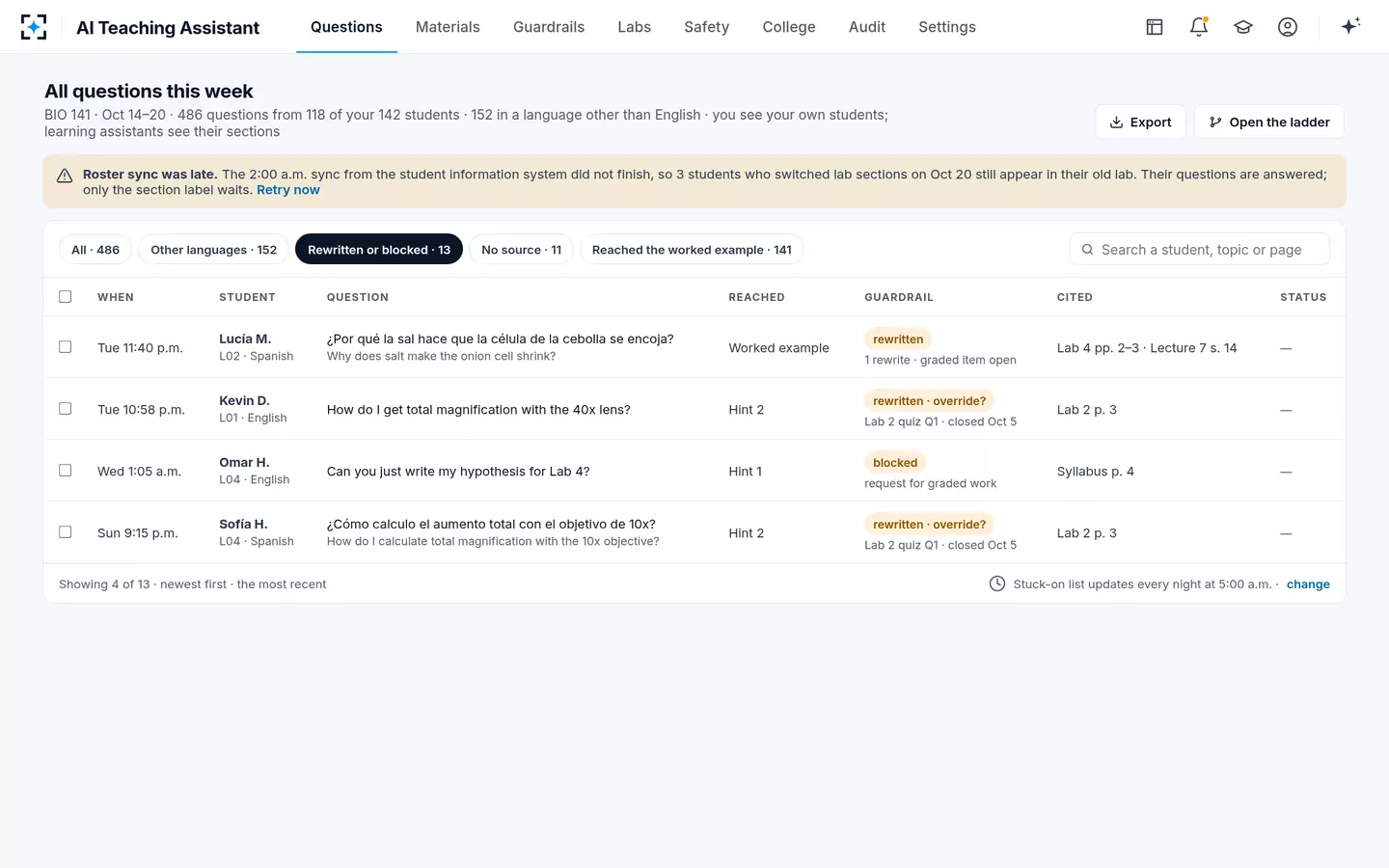
Task: Filter by All · 486
Action: (95, 250)
